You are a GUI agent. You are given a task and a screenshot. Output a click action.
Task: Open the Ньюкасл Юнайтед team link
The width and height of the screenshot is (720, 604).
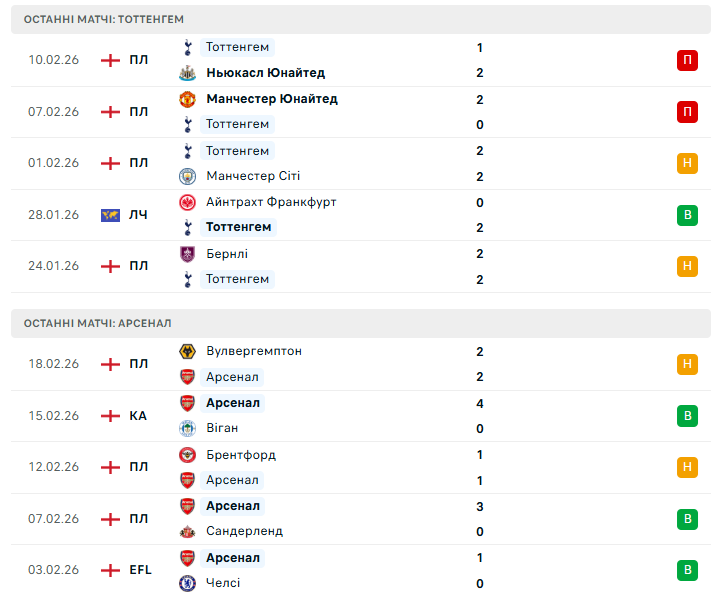265,73
